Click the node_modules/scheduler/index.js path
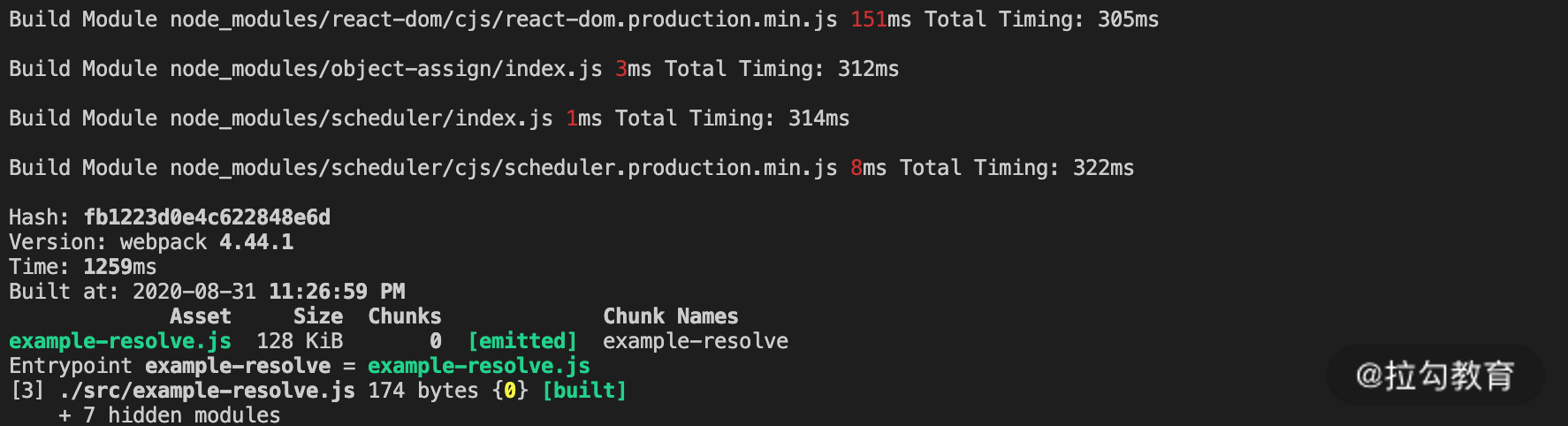 point(362,118)
